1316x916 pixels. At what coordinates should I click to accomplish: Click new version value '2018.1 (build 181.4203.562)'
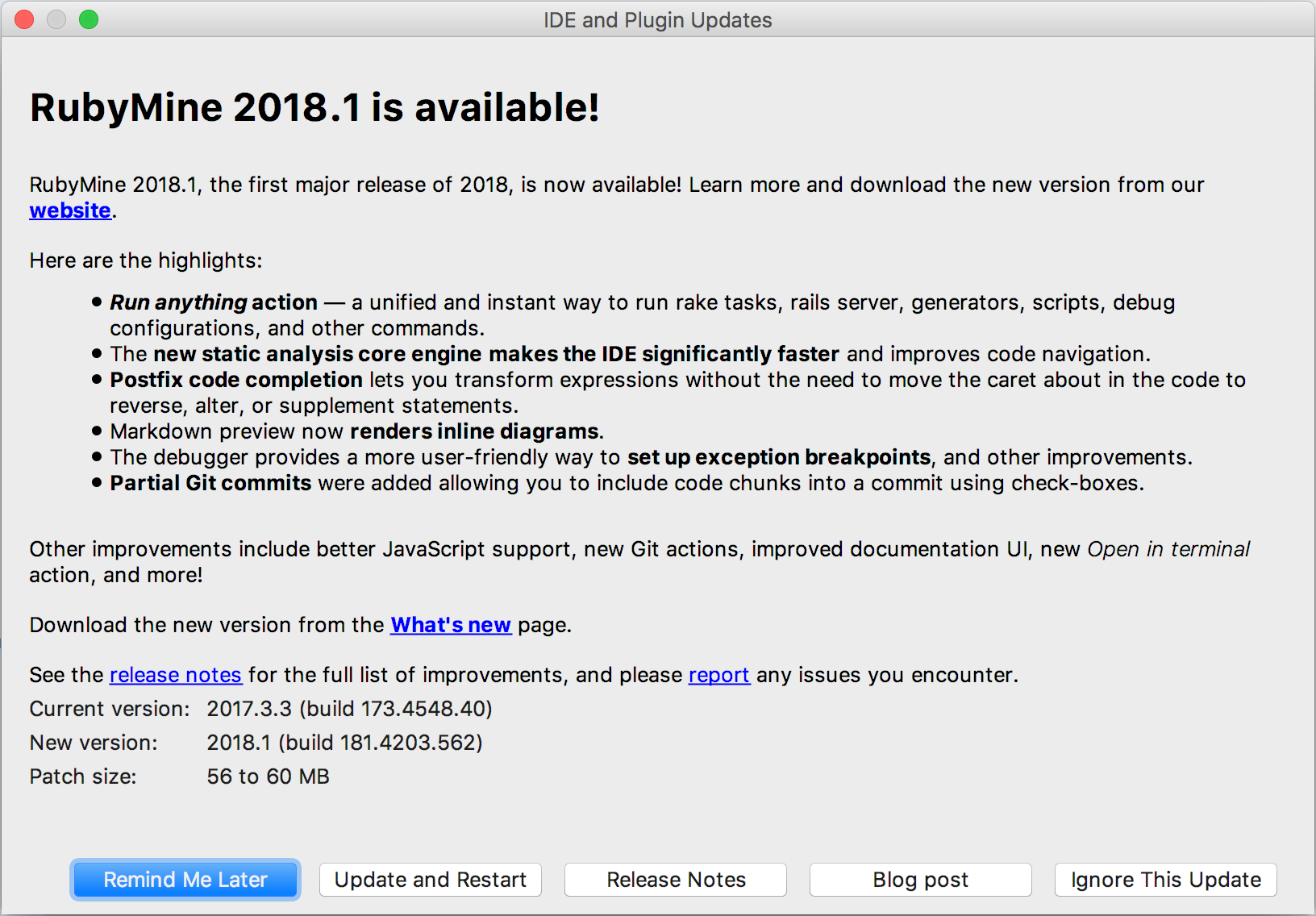click(x=344, y=743)
